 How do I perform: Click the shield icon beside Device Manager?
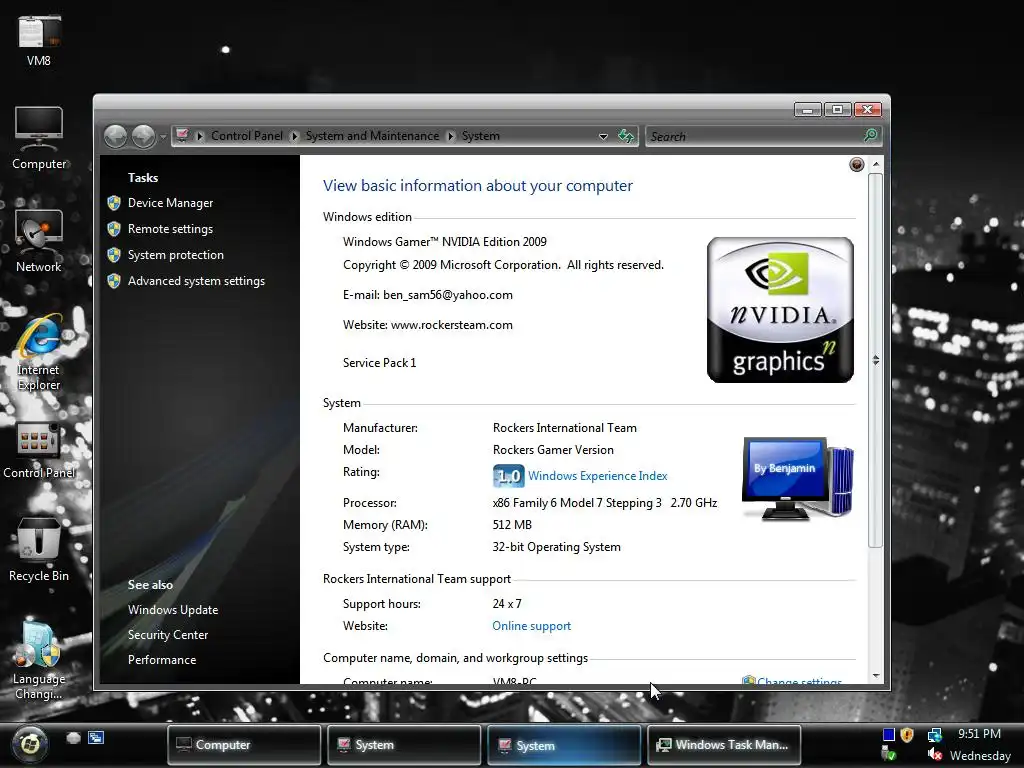coord(114,203)
